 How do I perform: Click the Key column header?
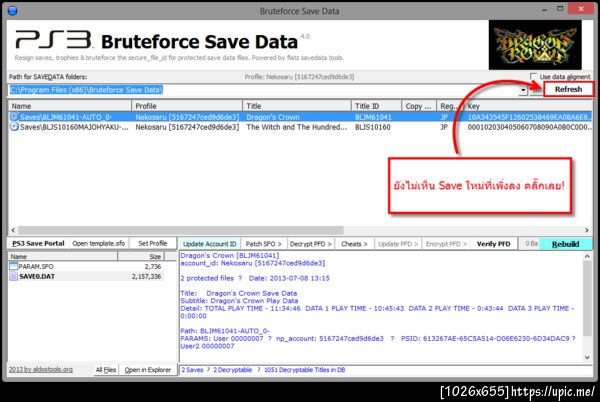(528, 106)
